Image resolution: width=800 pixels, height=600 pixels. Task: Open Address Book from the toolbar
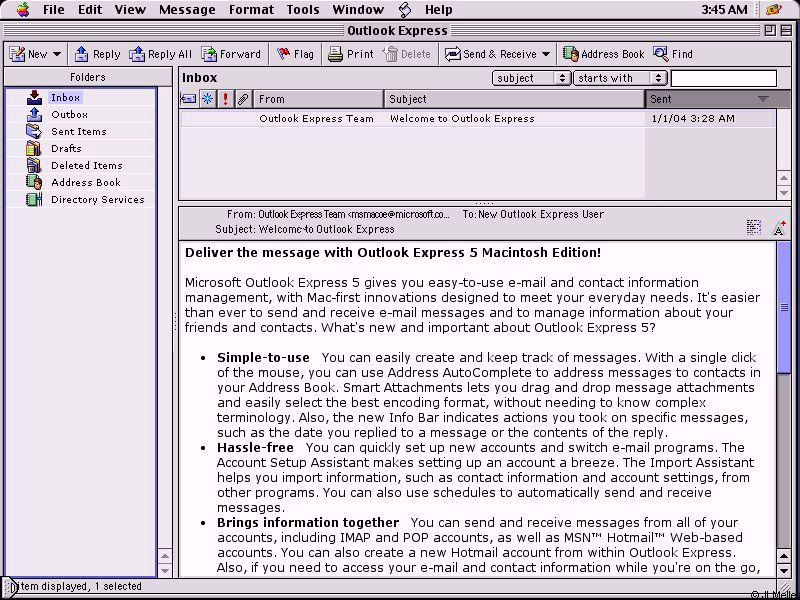[x=603, y=54]
